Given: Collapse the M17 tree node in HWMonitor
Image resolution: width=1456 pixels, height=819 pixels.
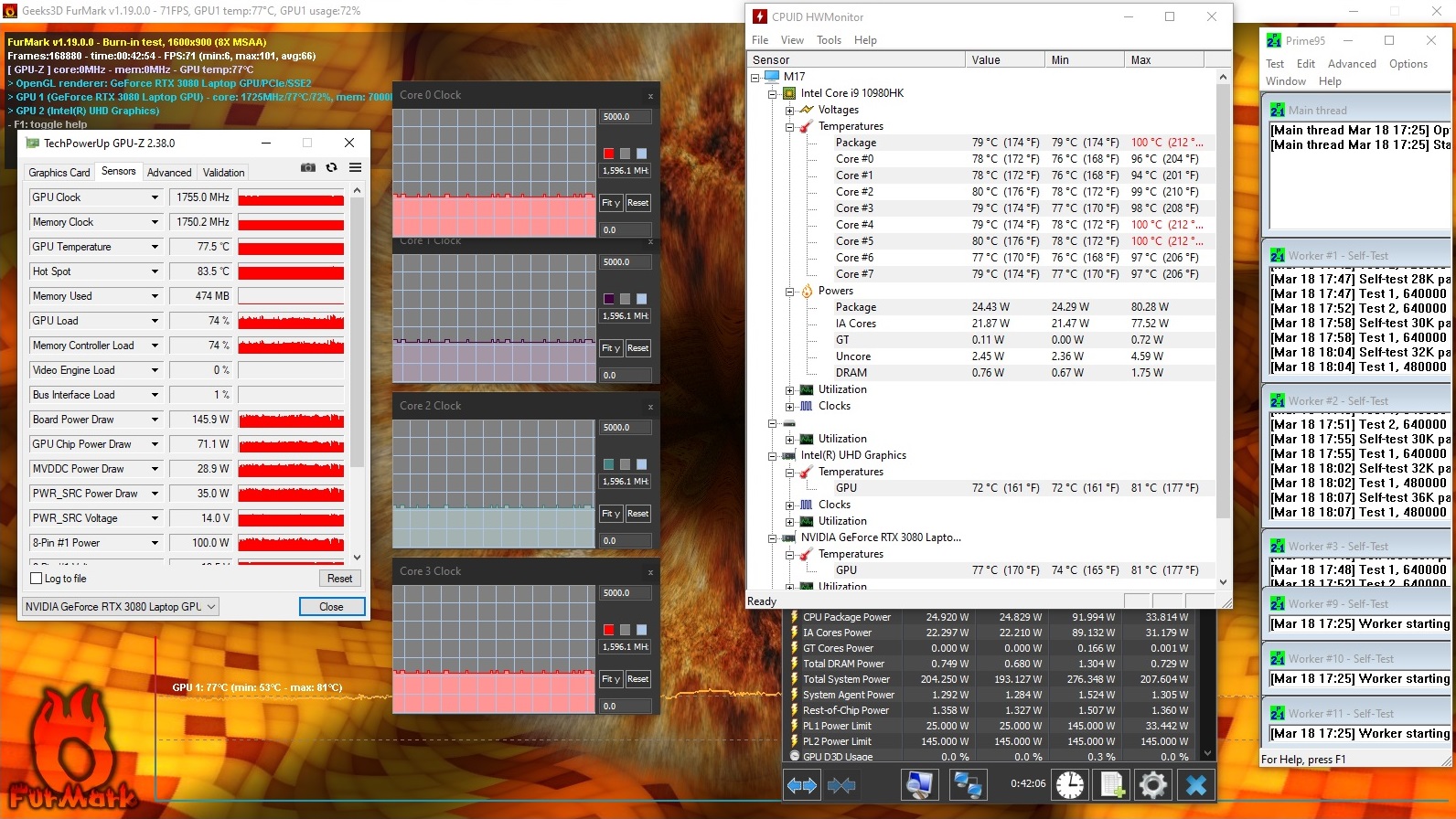Looking at the screenshot, I should [x=755, y=77].
